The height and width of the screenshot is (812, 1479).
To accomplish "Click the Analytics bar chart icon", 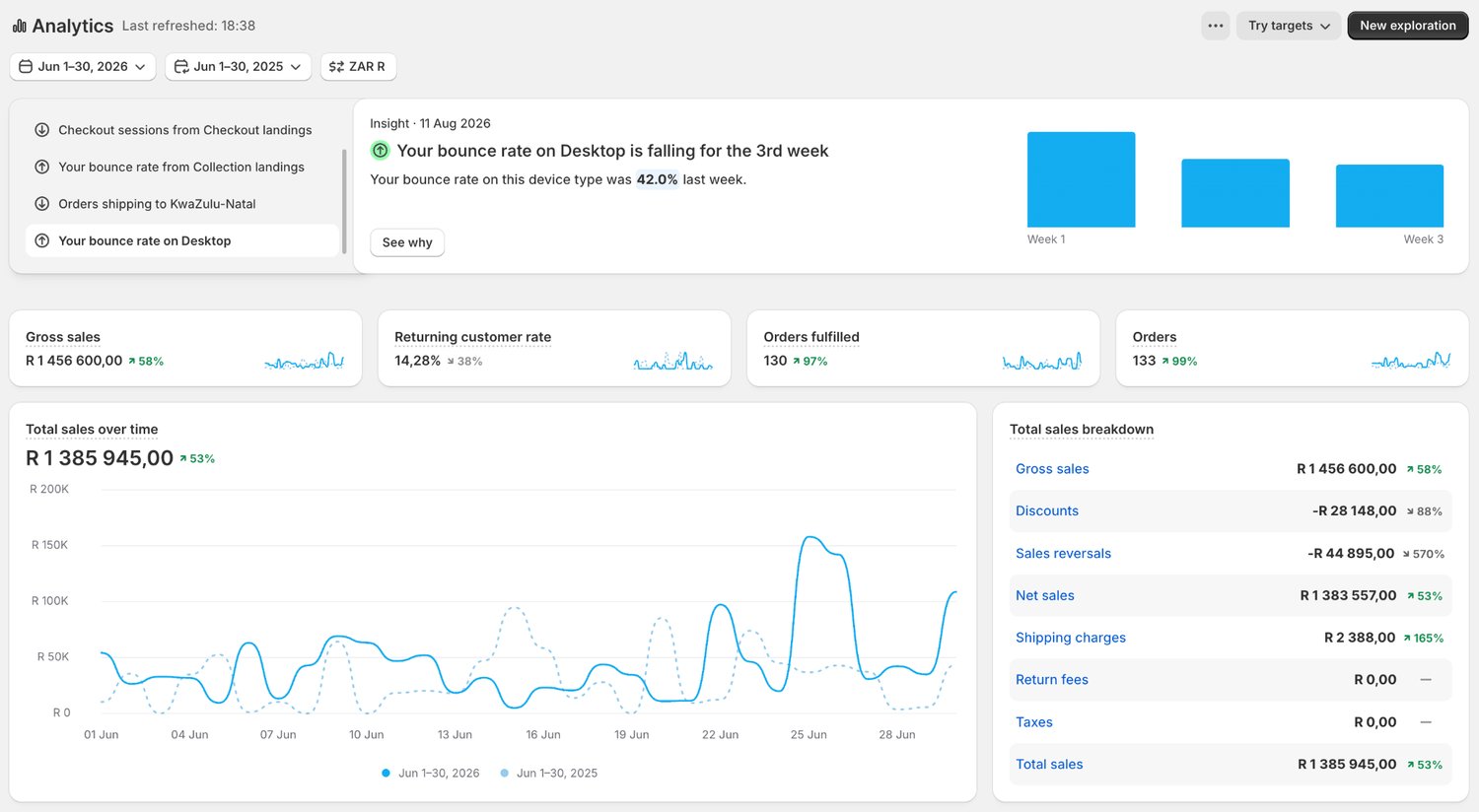I will [x=20, y=26].
